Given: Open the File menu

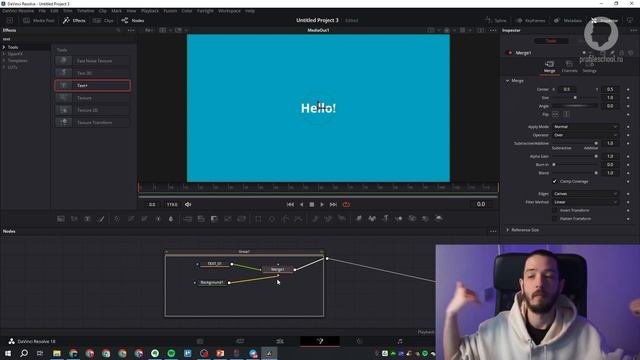Looking at the screenshot, I should [42, 11].
